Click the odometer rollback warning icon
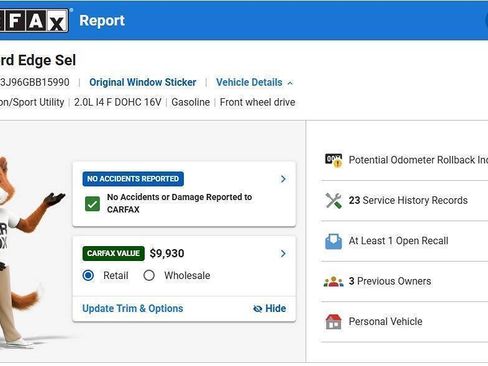 [x=334, y=160]
